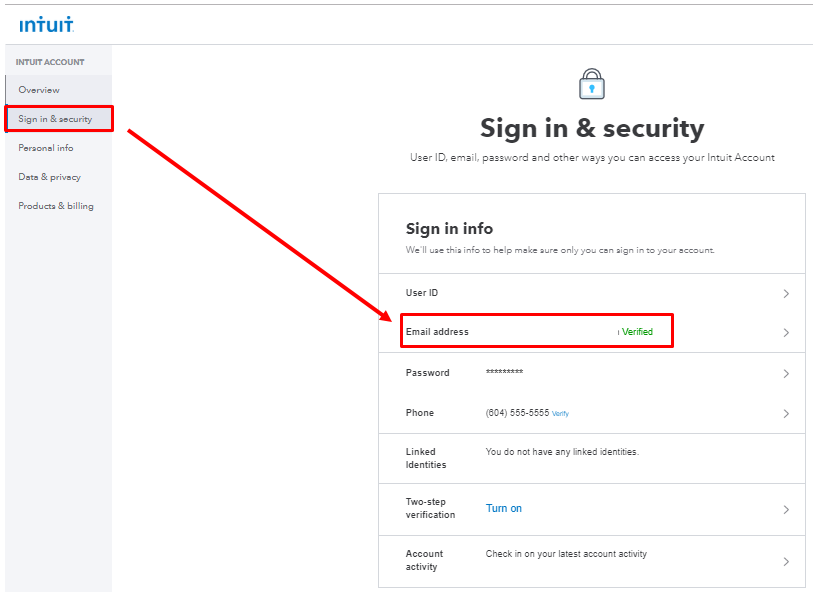The height and width of the screenshot is (592, 813).
Task: Check in on latest account activity
Action: pos(566,554)
